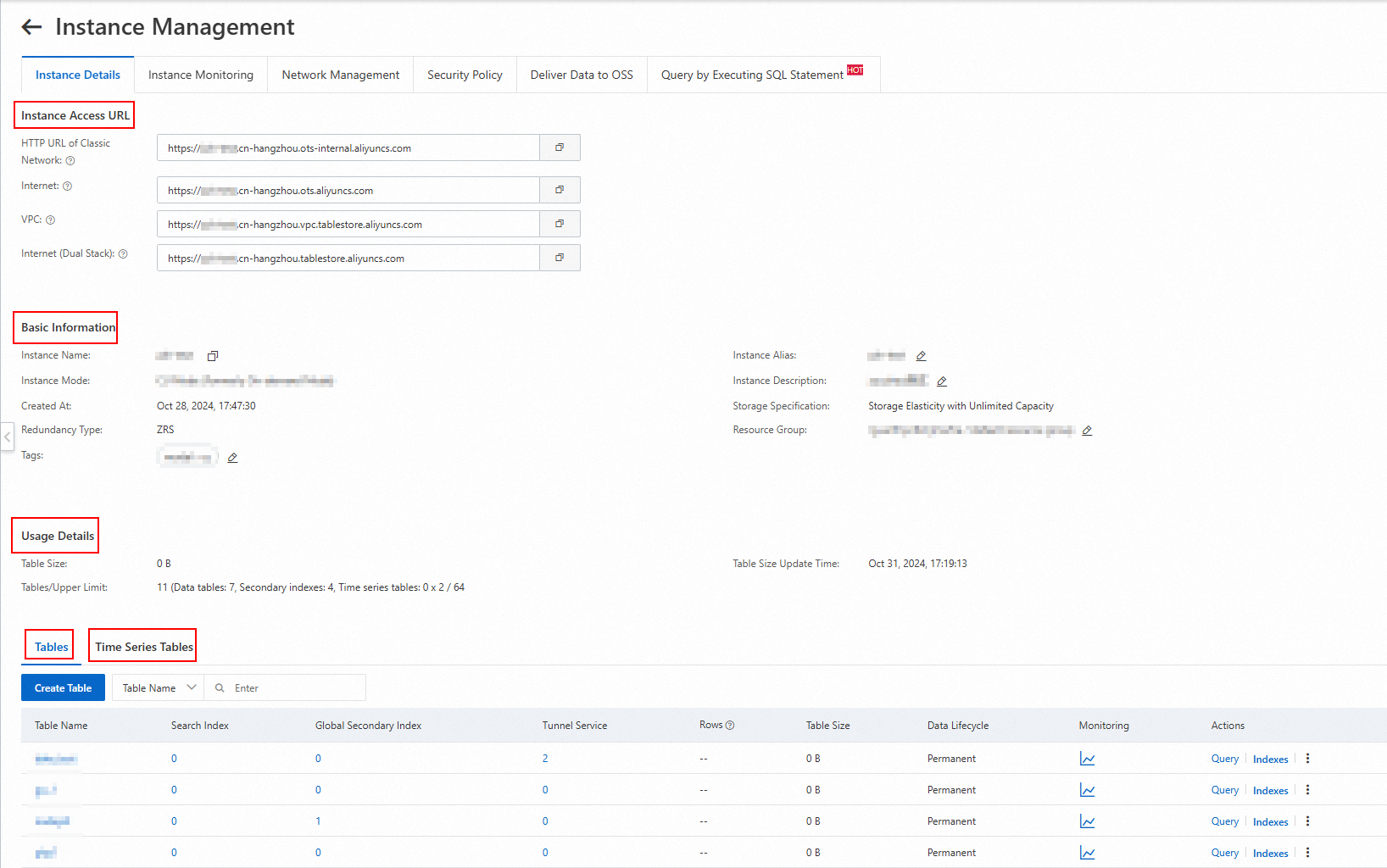
Task: Edit the instance alias
Action: pyautogui.click(x=921, y=356)
